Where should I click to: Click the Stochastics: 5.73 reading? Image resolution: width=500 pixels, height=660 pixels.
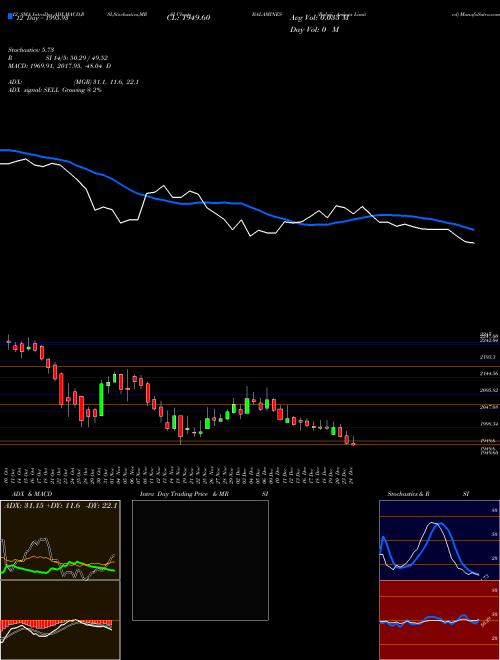31,50
